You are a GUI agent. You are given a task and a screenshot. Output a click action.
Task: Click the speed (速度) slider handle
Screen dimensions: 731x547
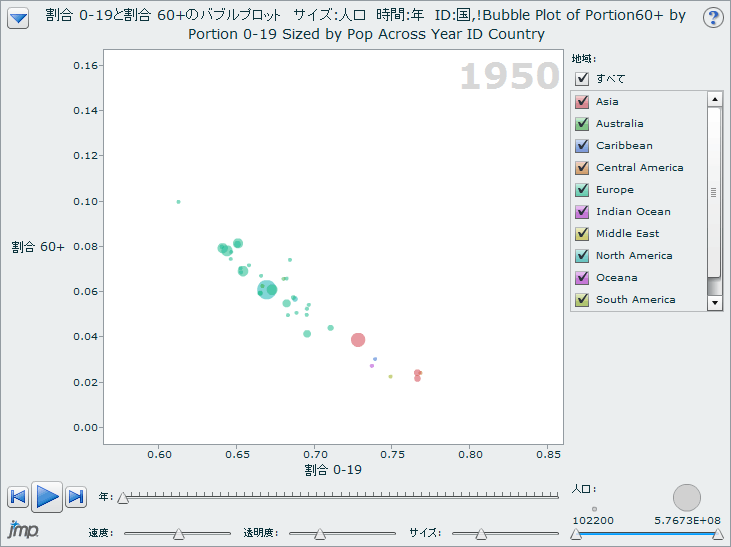(x=178, y=534)
